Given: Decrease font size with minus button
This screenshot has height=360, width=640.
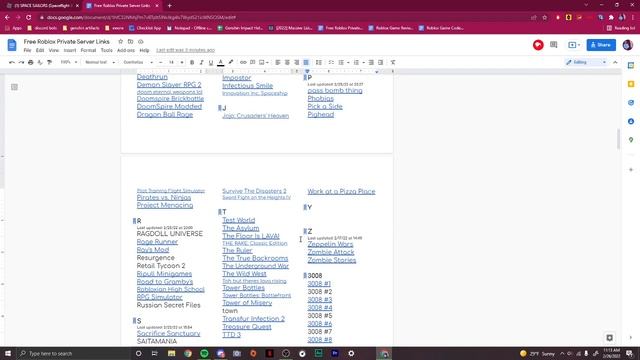Looking at the screenshot, I should pos(161,62).
